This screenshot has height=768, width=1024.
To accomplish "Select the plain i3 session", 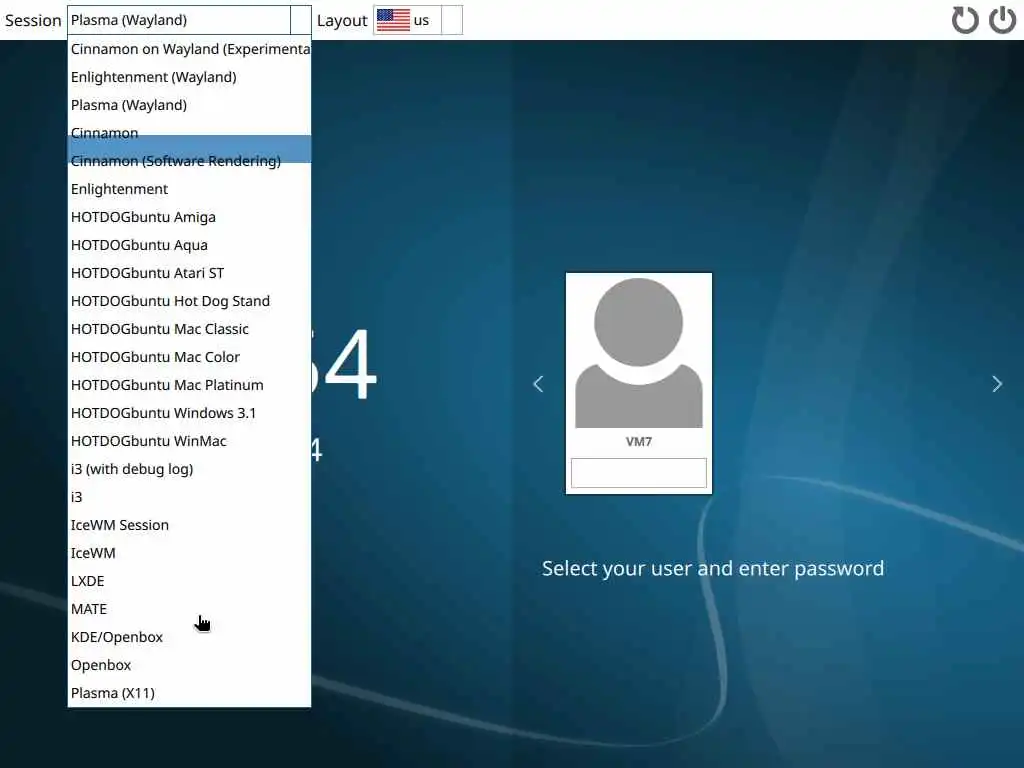I will 189,498.
